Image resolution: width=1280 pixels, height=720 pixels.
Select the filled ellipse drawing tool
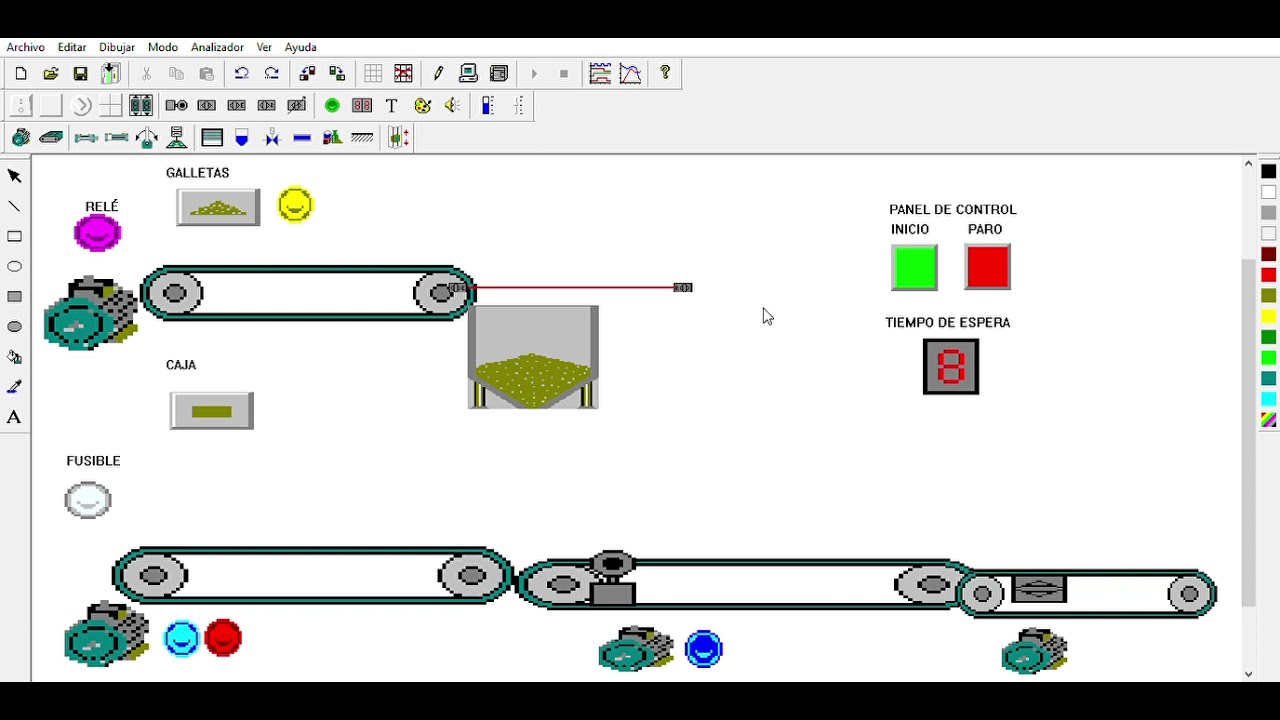(15, 326)
